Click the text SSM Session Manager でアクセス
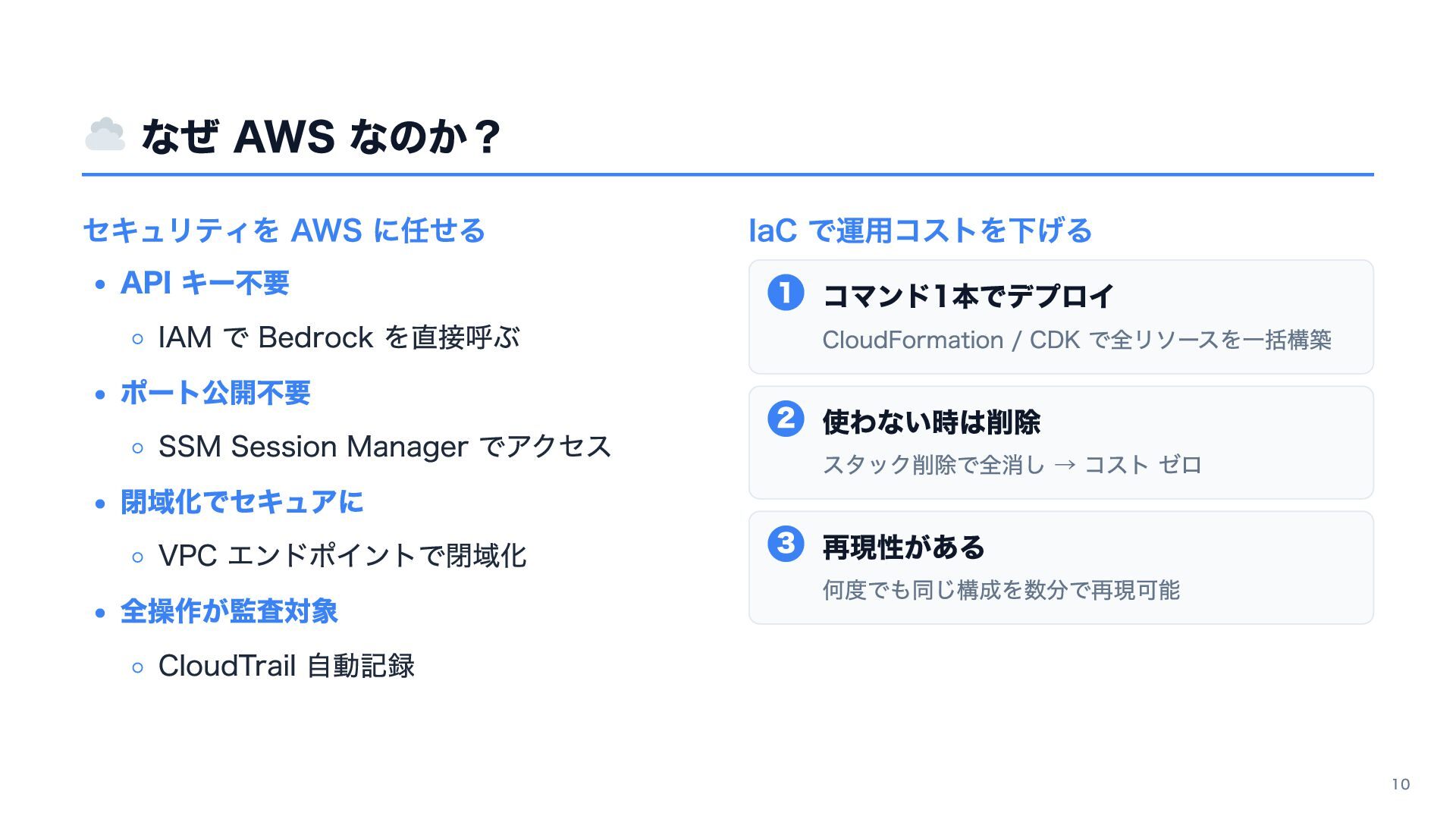 (384, 447)
